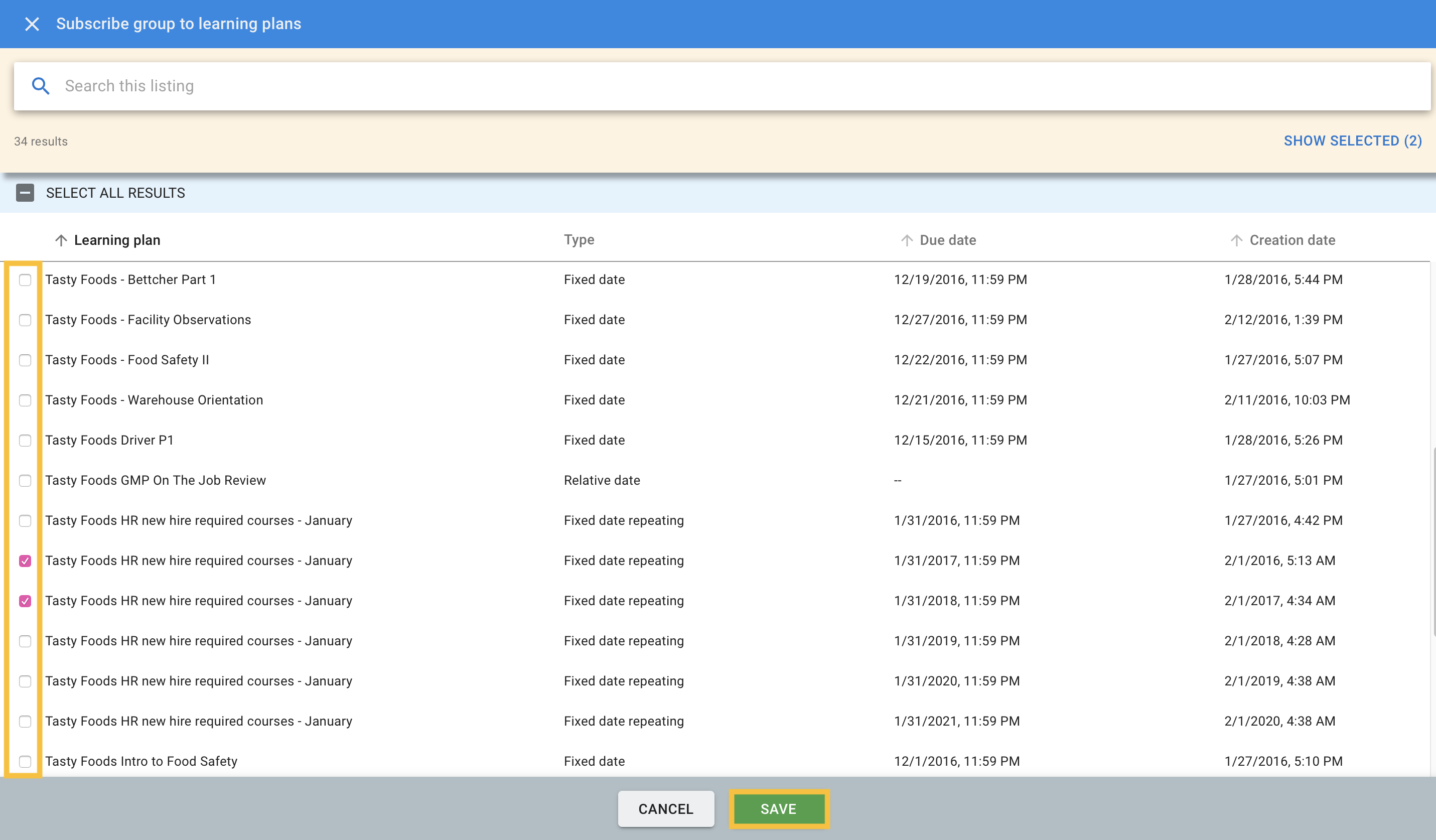Image resolution: width=1436 pixels, height=840 pixels.
Task: Check Tasty Foods Driver P1 checkbox
Action: tap(25, 441)
